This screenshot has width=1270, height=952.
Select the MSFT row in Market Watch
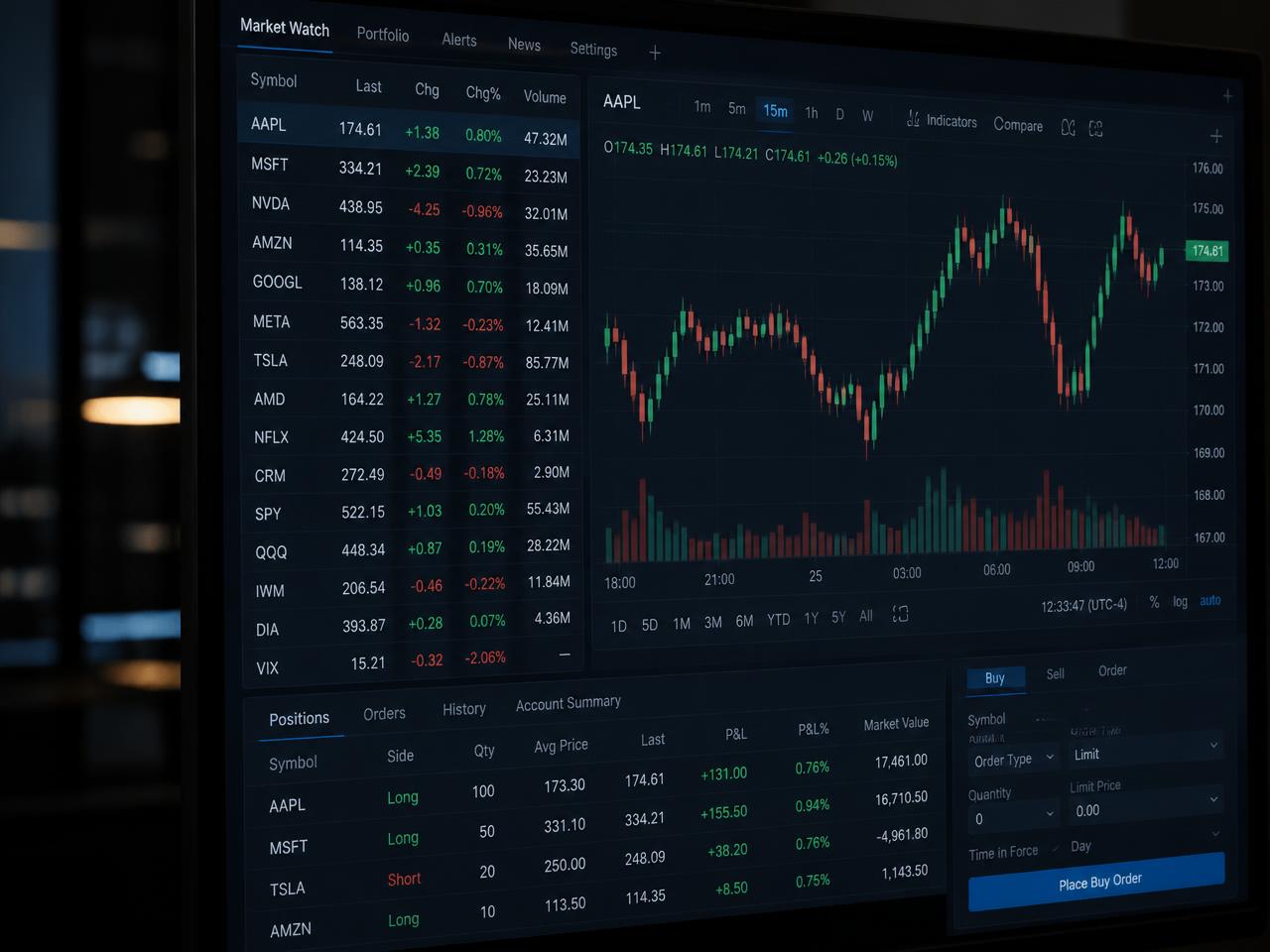408,170
